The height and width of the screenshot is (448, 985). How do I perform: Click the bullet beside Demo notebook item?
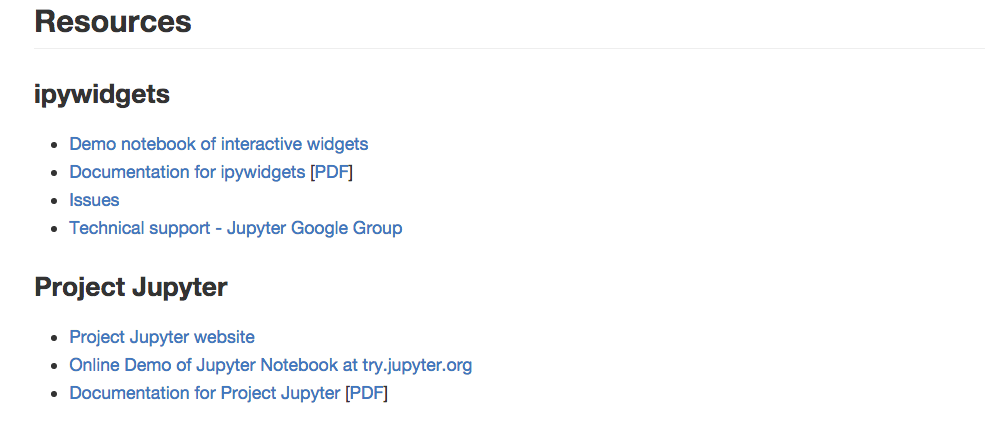click(54, 145)
